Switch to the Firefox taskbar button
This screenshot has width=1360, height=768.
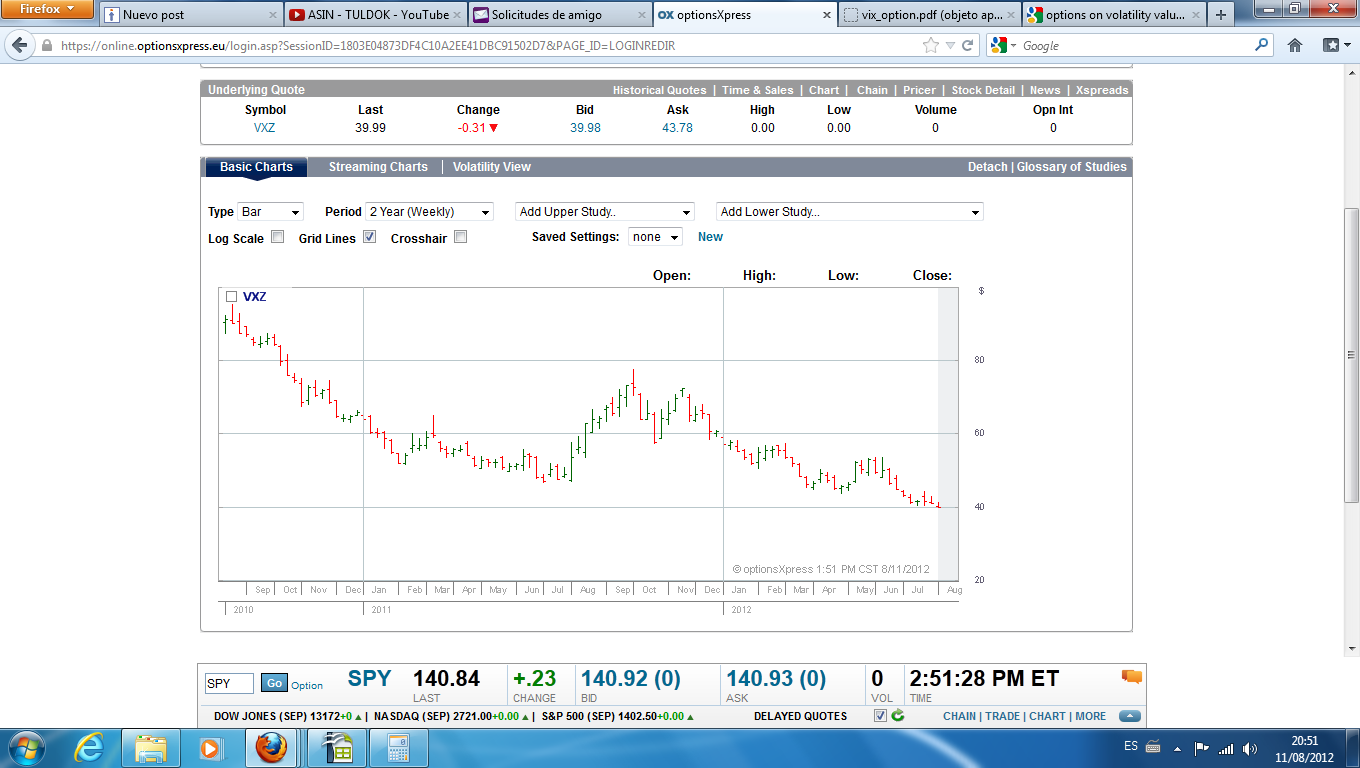point(270,748)
